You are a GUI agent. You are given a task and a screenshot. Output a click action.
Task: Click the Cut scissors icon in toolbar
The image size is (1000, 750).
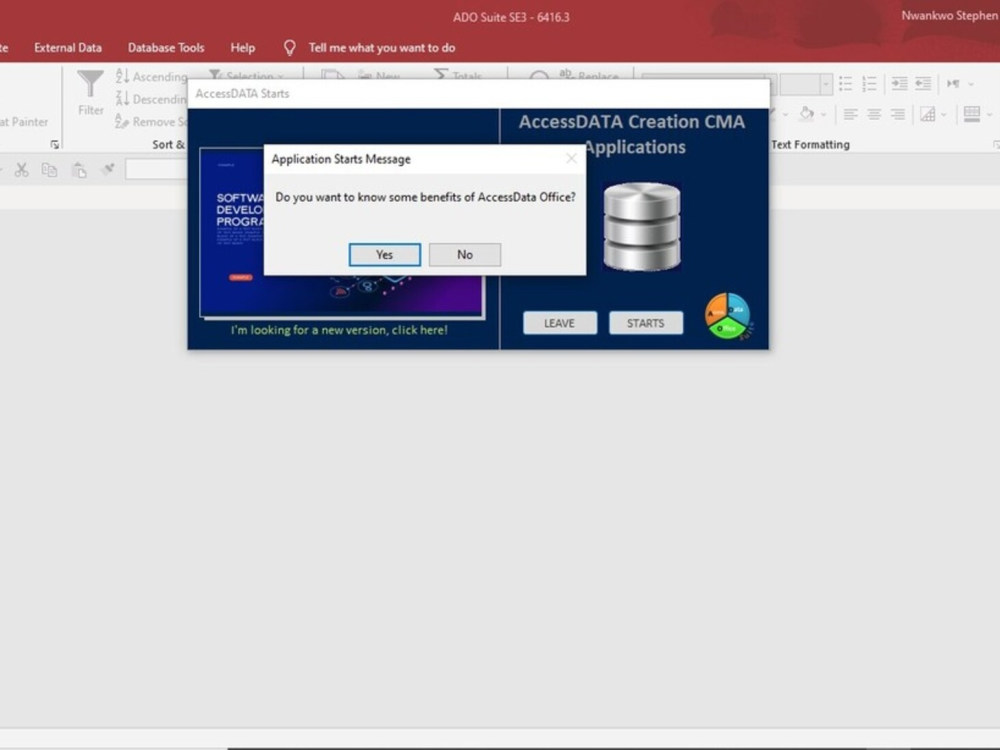[x=22, y=170]
